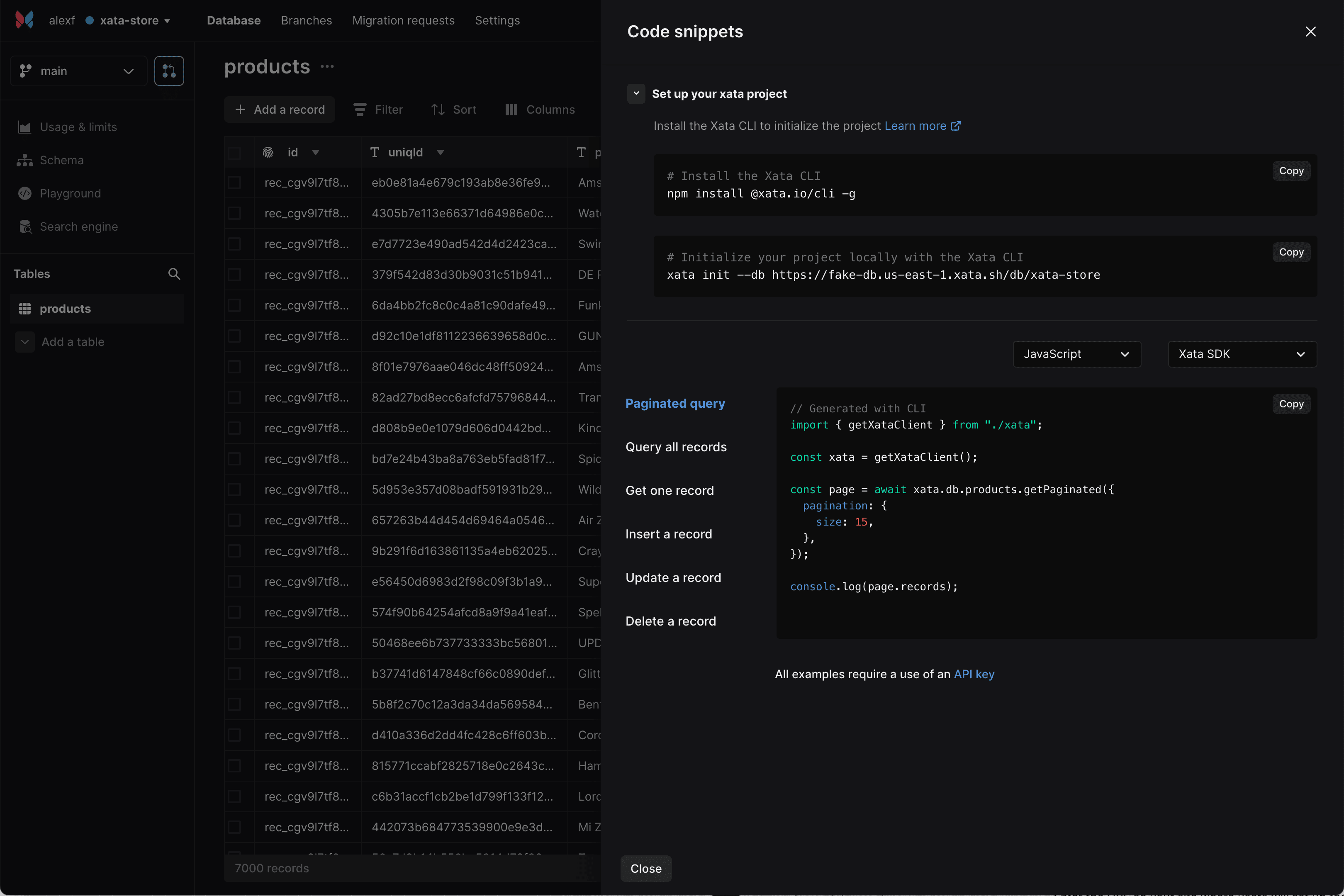Open the Schema sidebar icon
Viewport: 1344px width, 896px height.
tap(24, 161)
